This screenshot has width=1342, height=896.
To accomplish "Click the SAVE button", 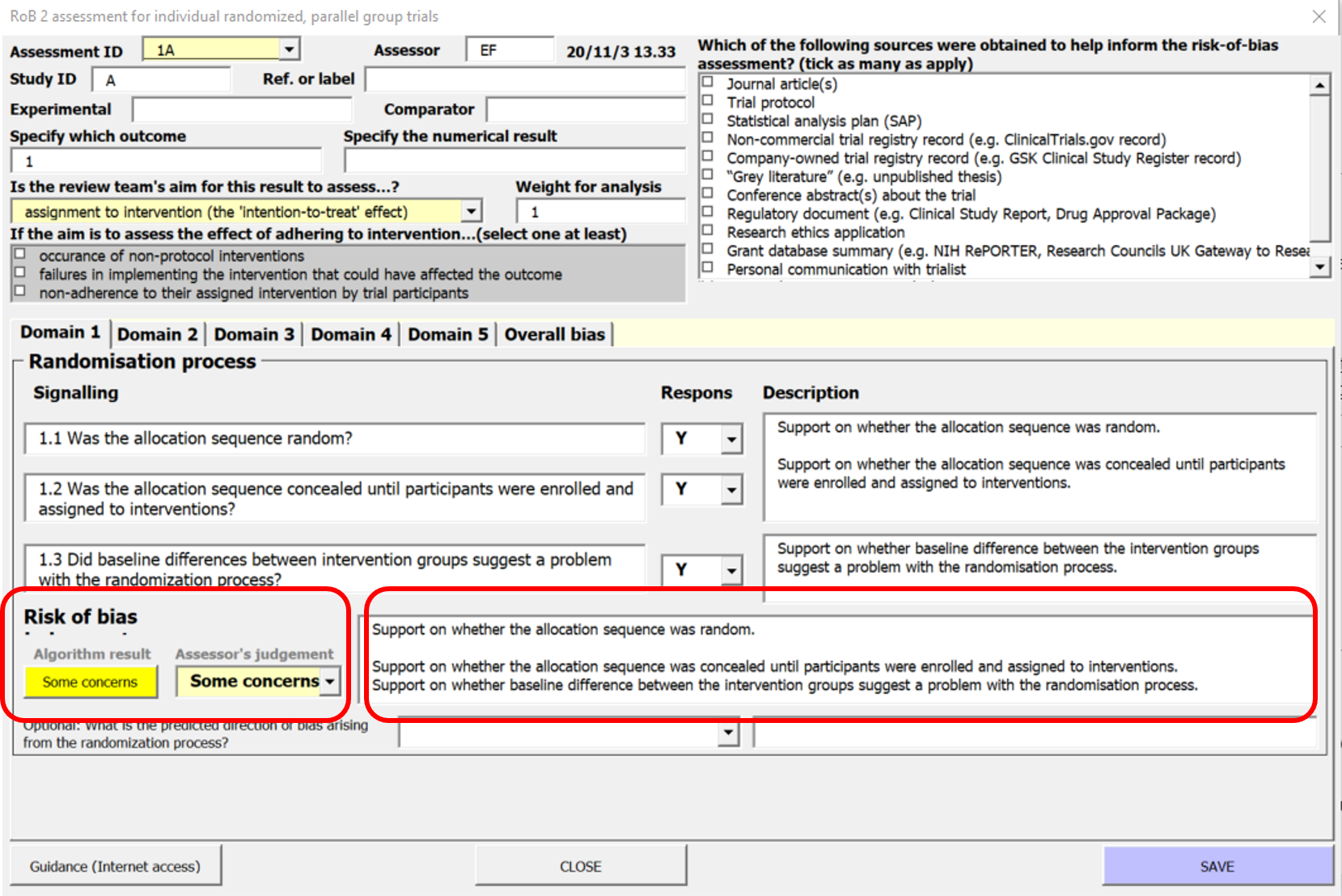I will [x=1217, y=866].
